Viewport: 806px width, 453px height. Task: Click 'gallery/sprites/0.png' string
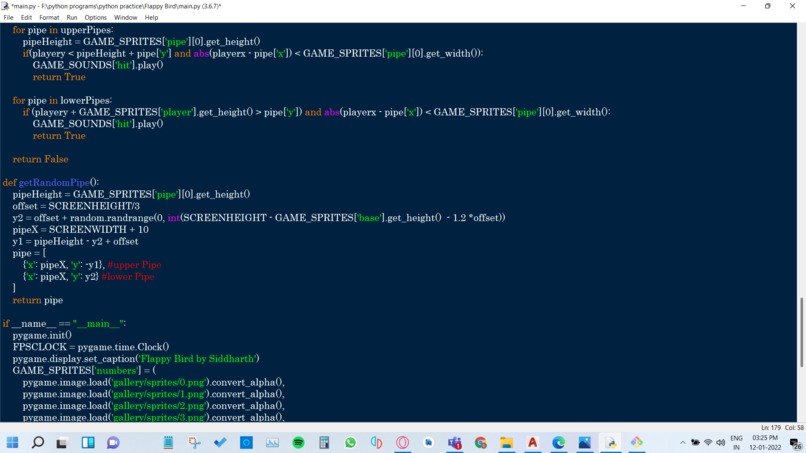[x=159, y=383]
